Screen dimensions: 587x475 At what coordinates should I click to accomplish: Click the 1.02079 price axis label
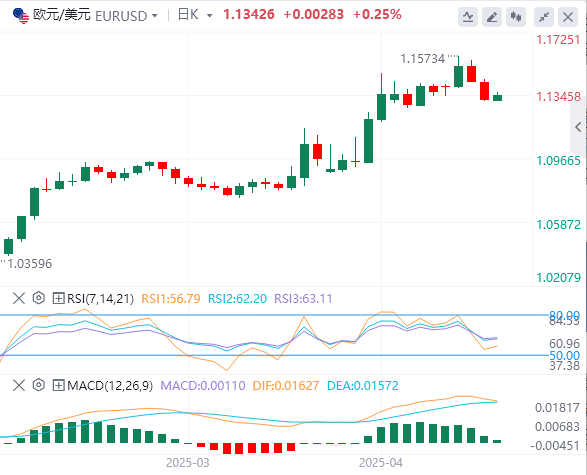pyautogui.click(x=559, y=278)
